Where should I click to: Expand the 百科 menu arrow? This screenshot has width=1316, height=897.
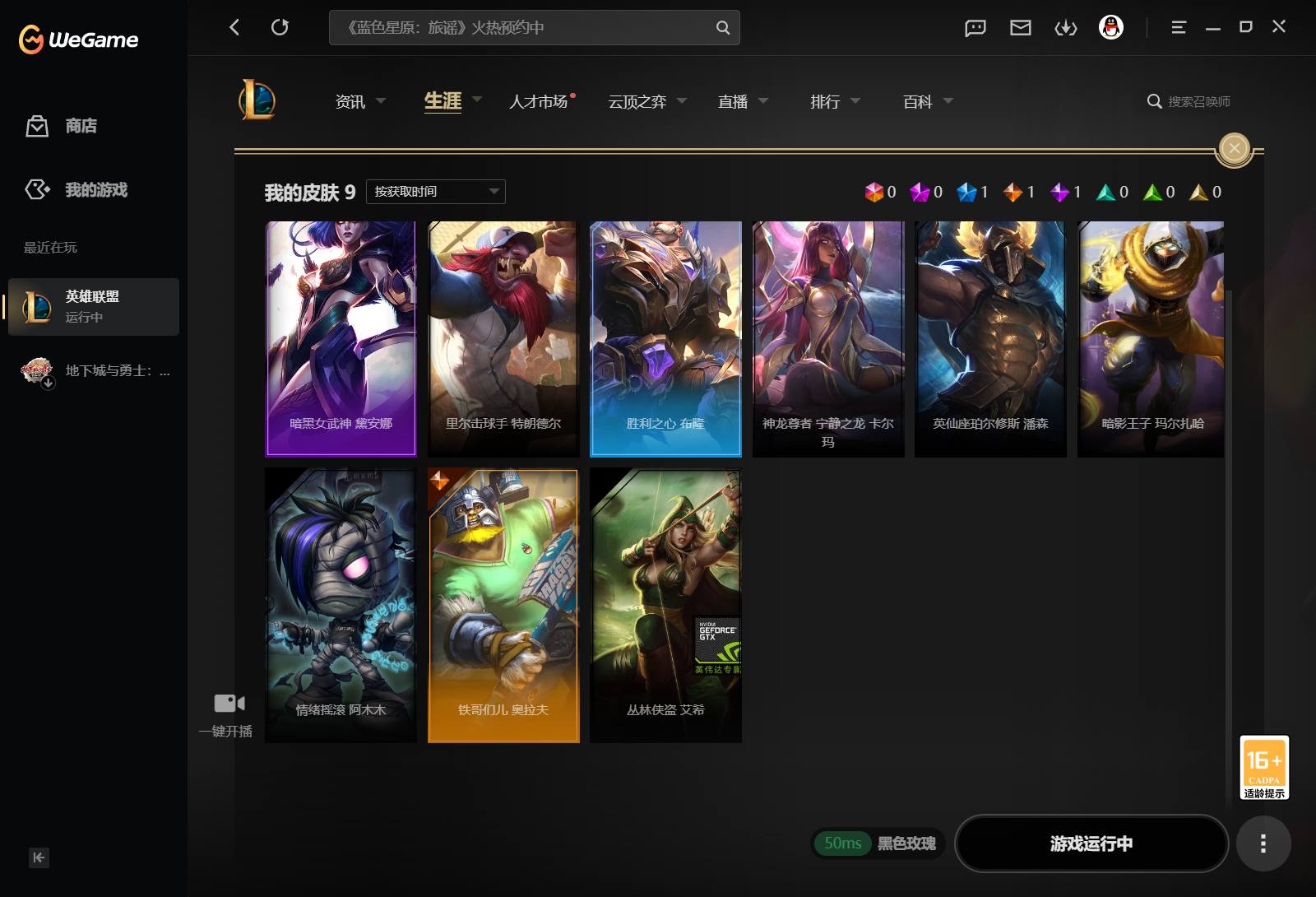pyautogui.click(x=948, y=101)
